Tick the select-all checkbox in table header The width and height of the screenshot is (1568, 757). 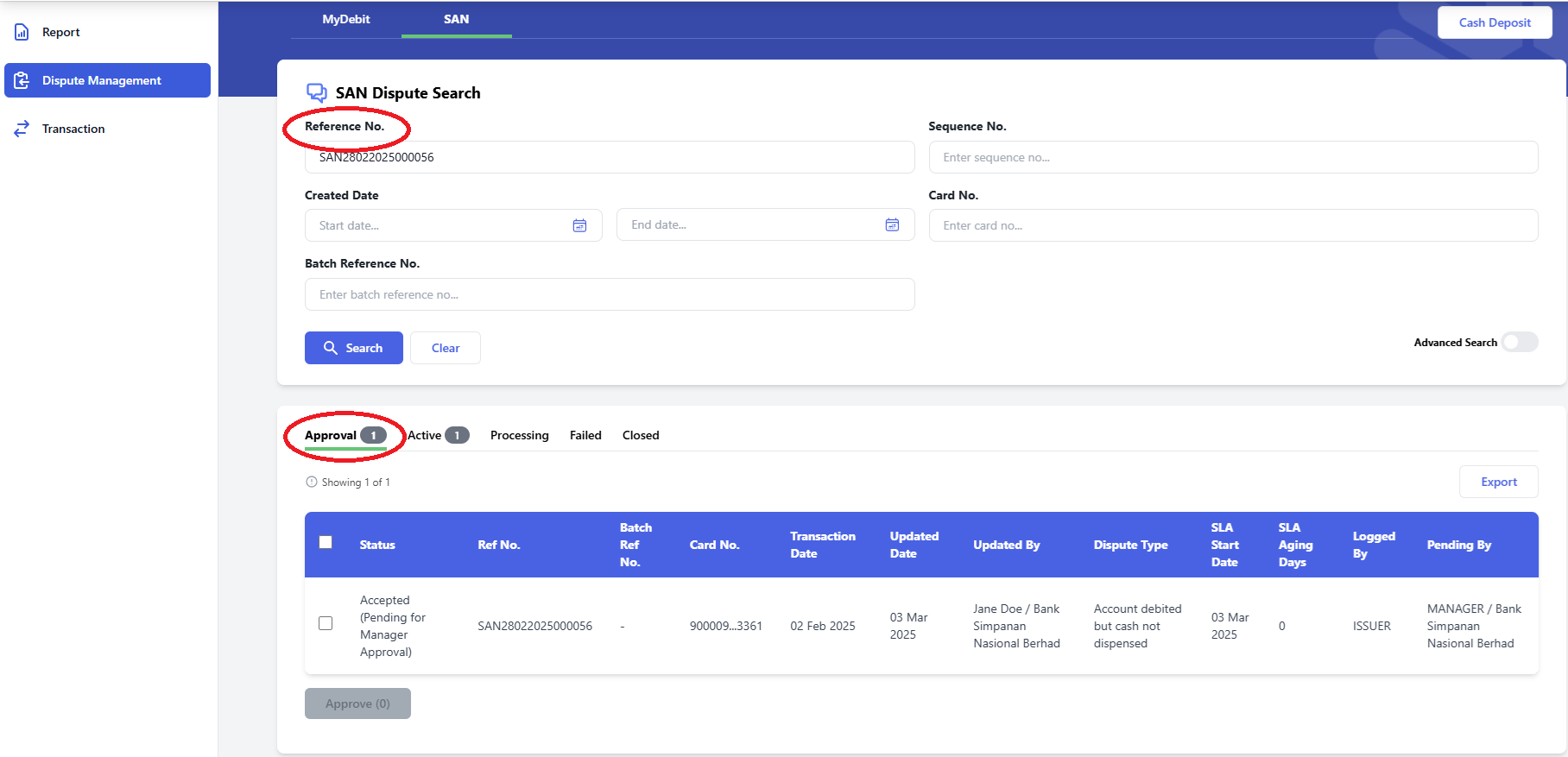click(x=326, y=542)
